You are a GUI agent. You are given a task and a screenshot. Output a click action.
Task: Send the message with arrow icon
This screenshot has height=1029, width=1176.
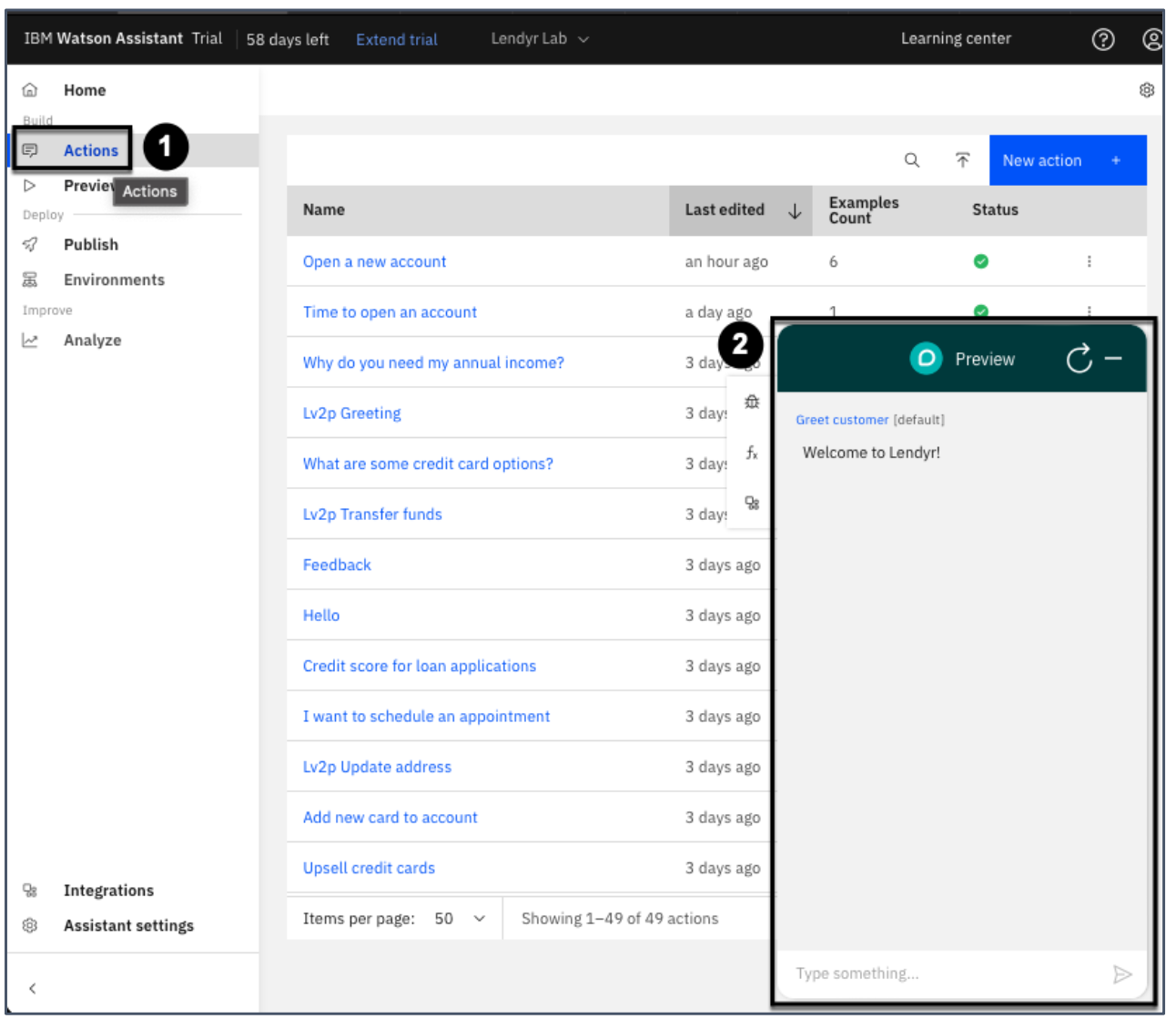1122,974
